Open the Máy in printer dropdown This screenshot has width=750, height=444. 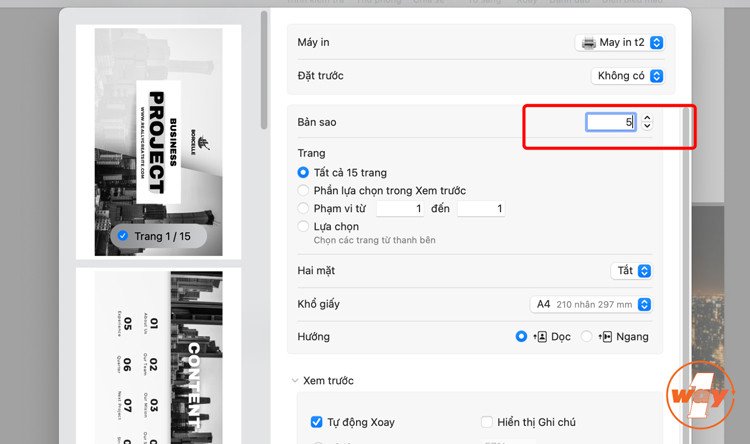coord(619,43)
